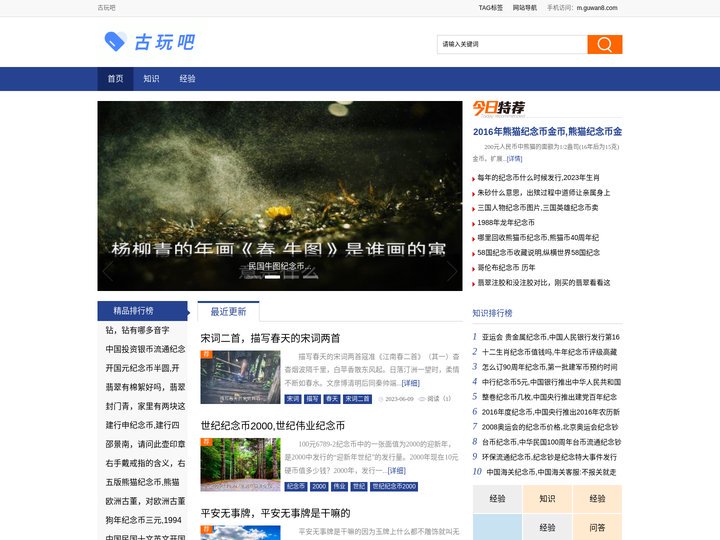720x540 pixels.
Task: Click [详细] link in 宋词二首 summary
Action: pos(411,383)
